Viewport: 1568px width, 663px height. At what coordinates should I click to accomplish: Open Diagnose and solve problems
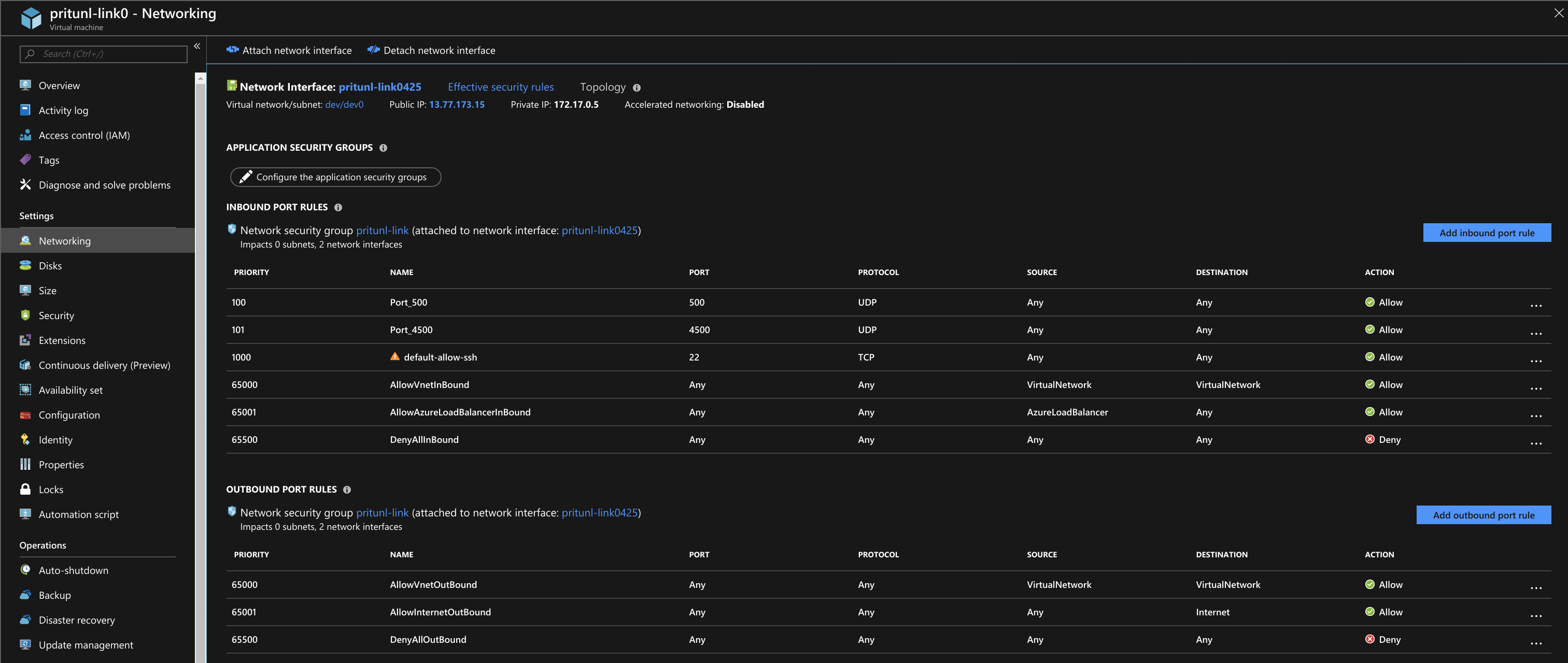[x=104, y=185]
